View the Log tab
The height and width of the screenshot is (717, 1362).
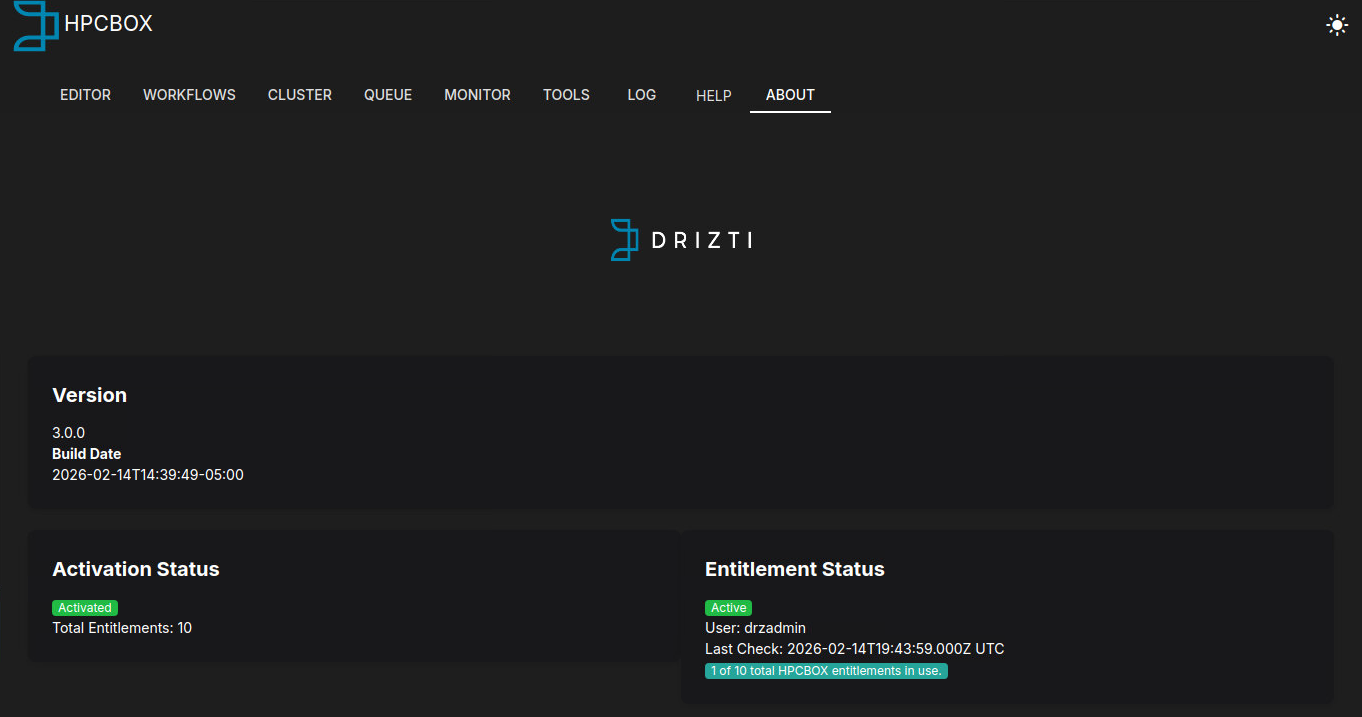click(x=642, y=95)
